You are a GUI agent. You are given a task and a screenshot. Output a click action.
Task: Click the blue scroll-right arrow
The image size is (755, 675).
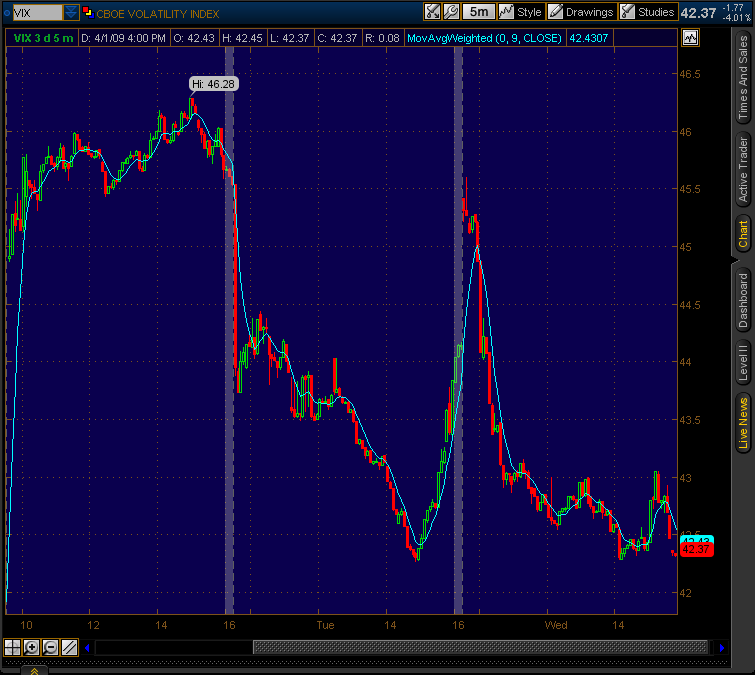tap(722, 648)
